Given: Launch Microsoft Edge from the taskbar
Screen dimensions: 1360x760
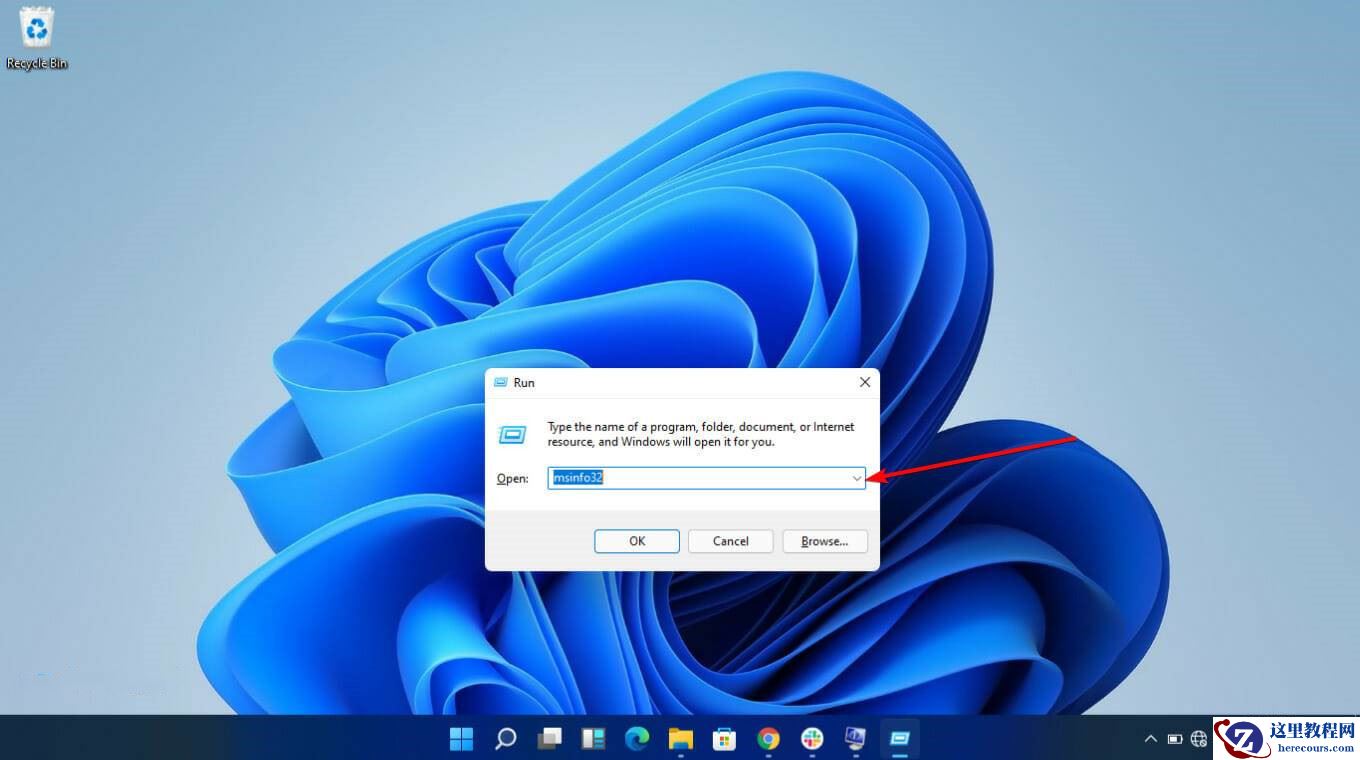Looking at the screenshot, I should [x=636, y=738].
